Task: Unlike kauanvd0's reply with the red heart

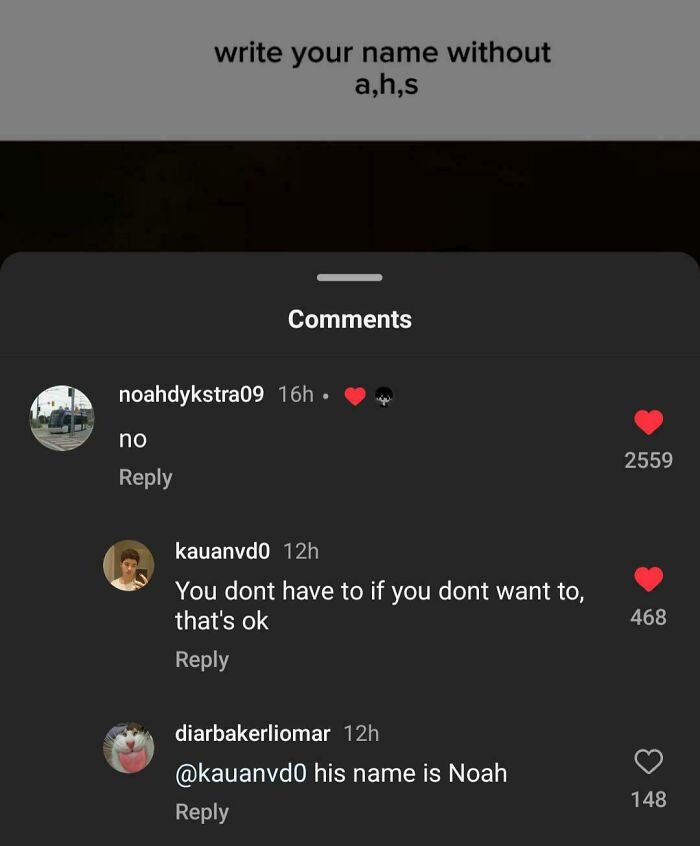Action: (648, 579)
